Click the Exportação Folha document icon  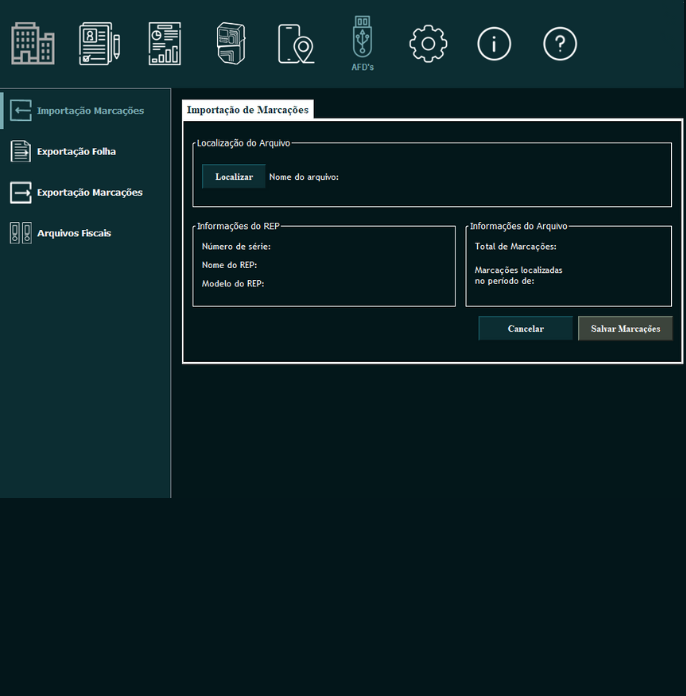tap(20, 151)
